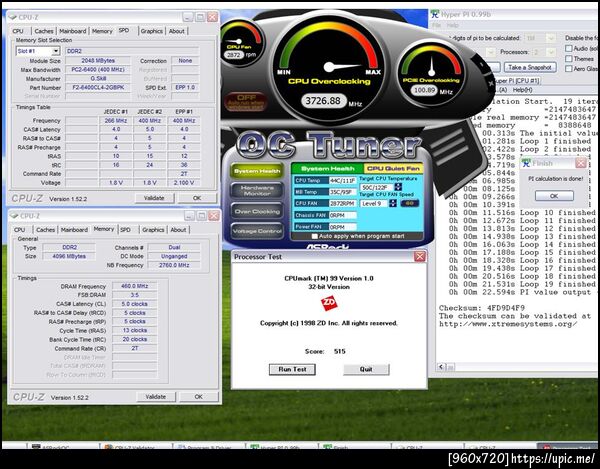Enable Auto apply when program start
The image size is (600, 469).
pos(315,236)
